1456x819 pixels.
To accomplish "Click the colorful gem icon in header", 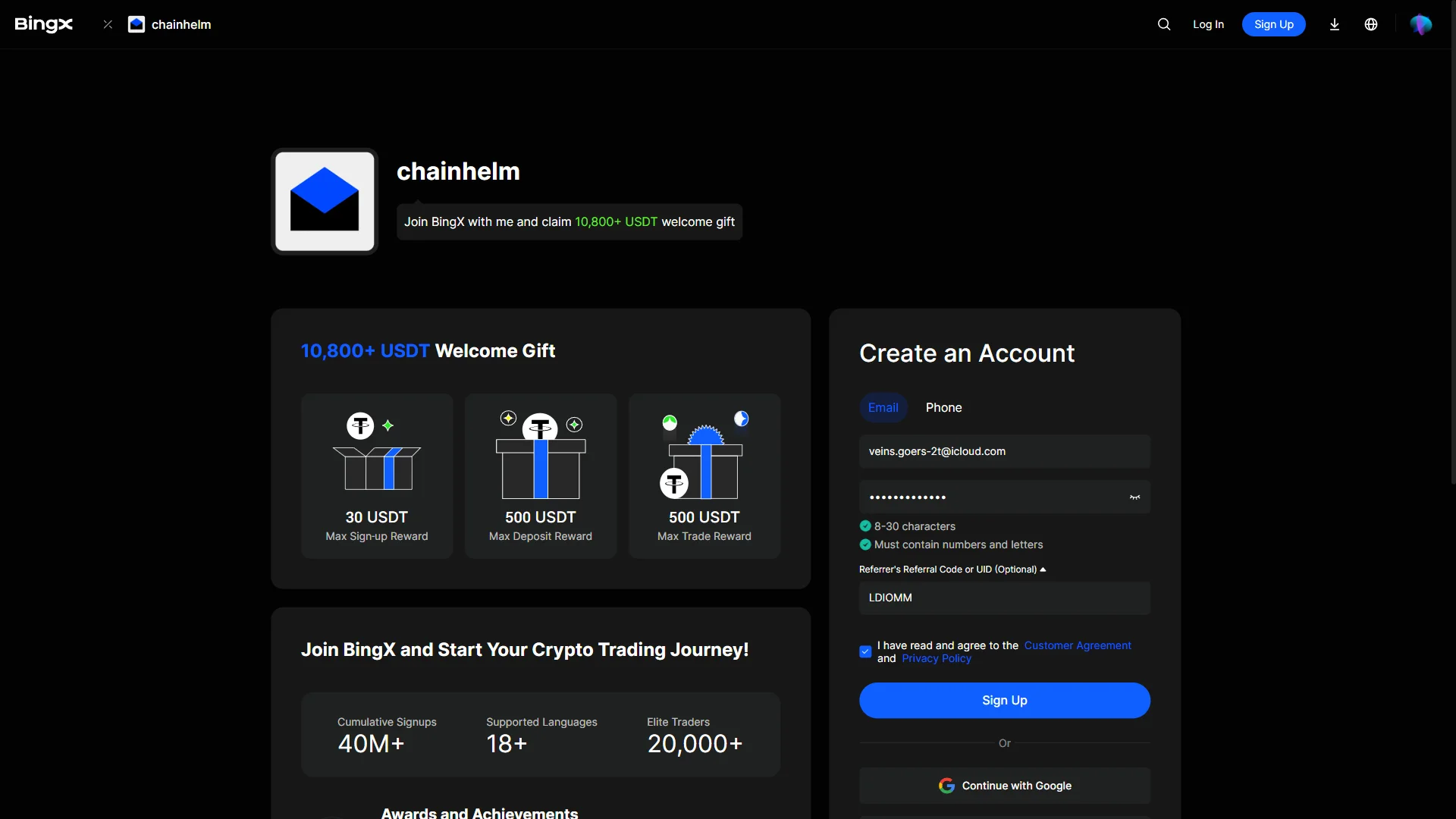I will tap(1420, 24).
